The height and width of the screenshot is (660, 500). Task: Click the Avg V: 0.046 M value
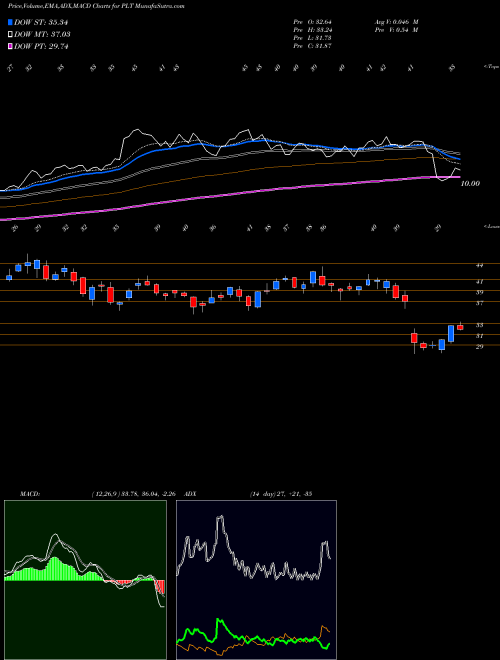pyautogui.click(x=397, y=22)
